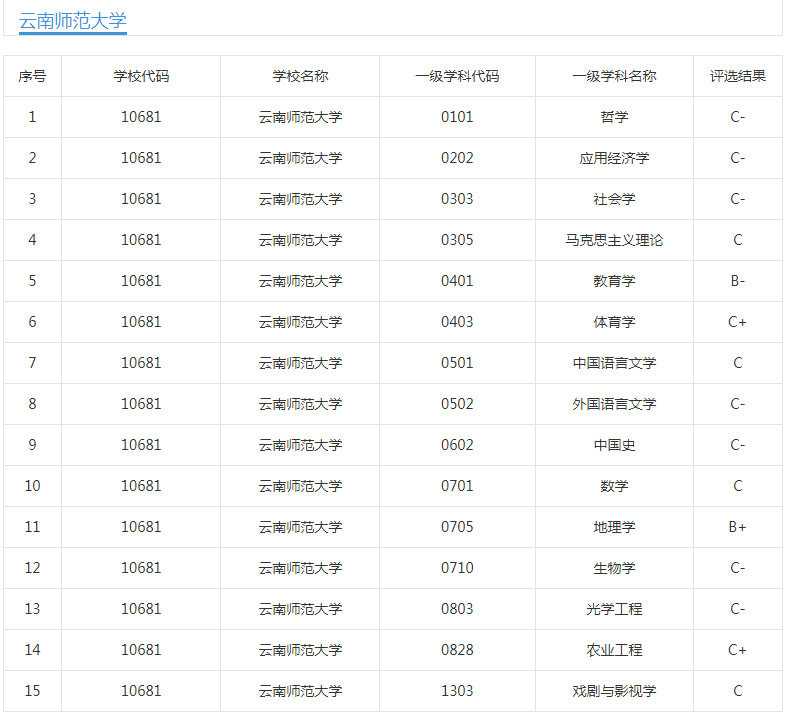The height and width of the screenshot is (716, 794).
Task: Click row number 8 in 序号 column
Action: 32,404
